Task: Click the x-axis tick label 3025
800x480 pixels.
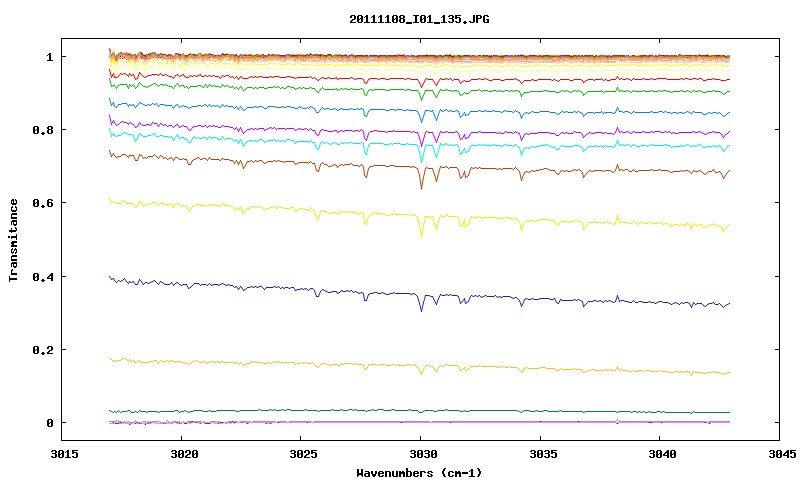Action: (304, 454)
